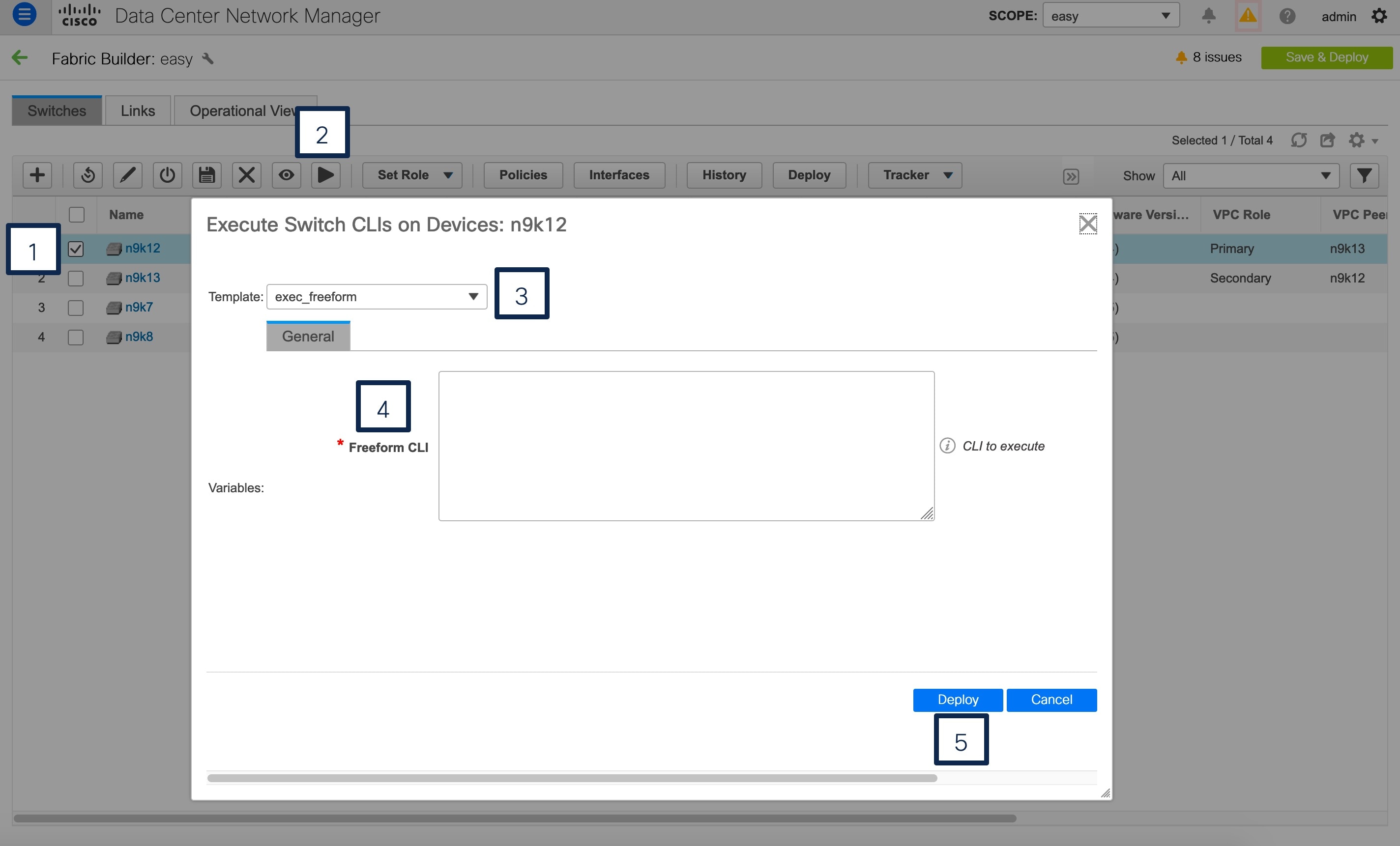The height and width of the screenshot is (846, 1400).
Task: Open the main hamburger menu
Action: click(25, 14)
